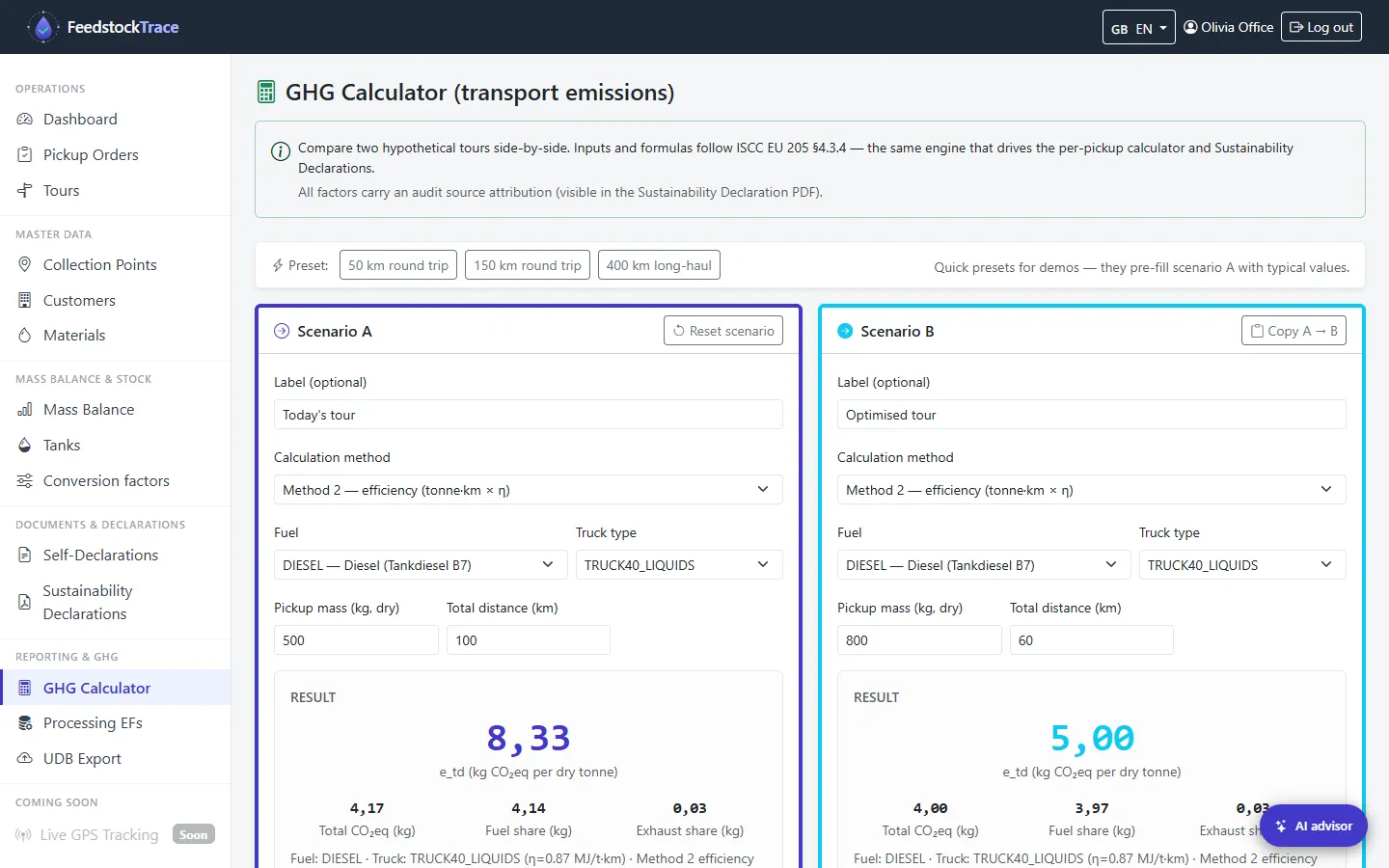Click the Reset scenario button
This screenshot has width=1389, height=868.
[x=723, y=331]
